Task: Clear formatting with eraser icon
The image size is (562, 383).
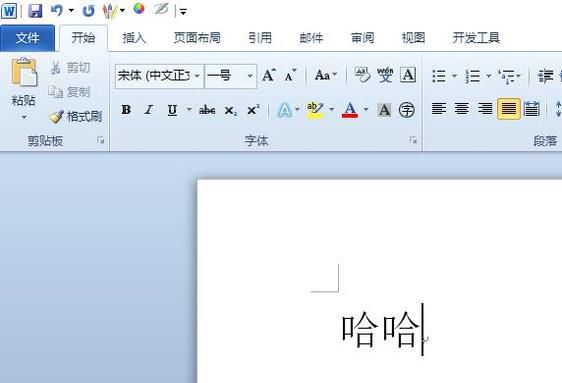Action: click(x=362, y=75)
